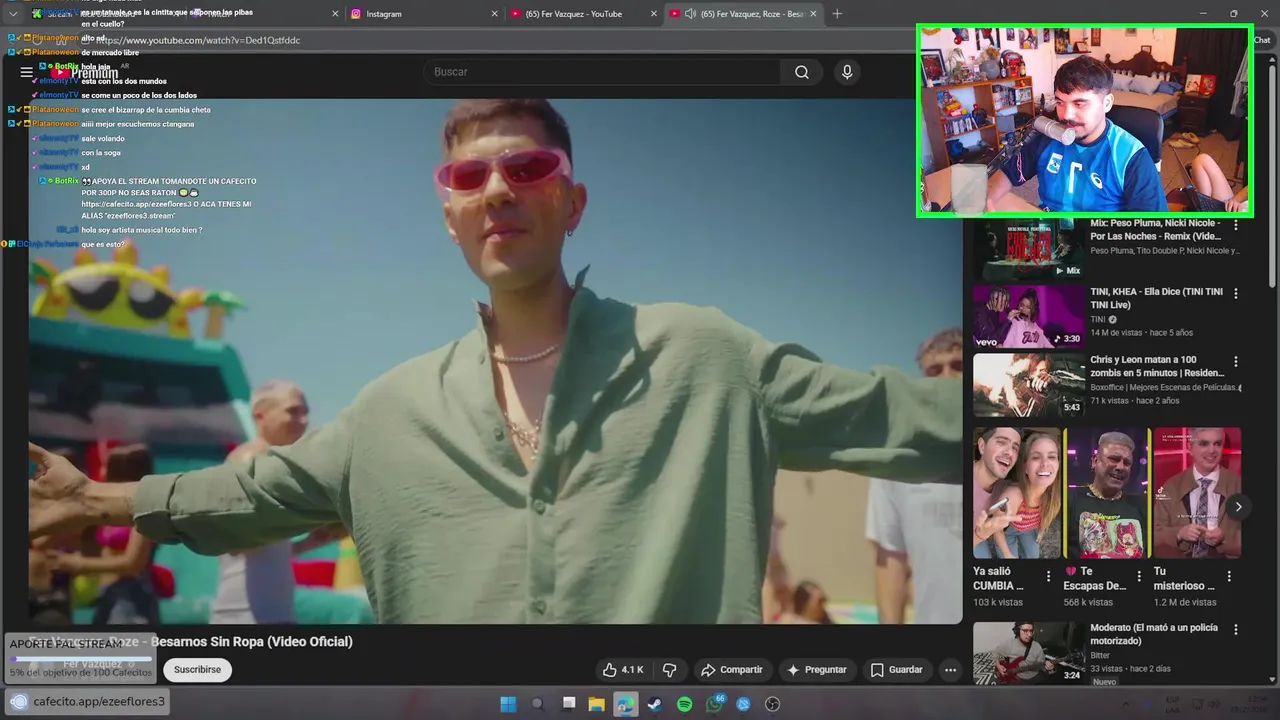
Task: Open options for Tu misterioso short
Action: pyautogui.click(x=1229, y=576)
